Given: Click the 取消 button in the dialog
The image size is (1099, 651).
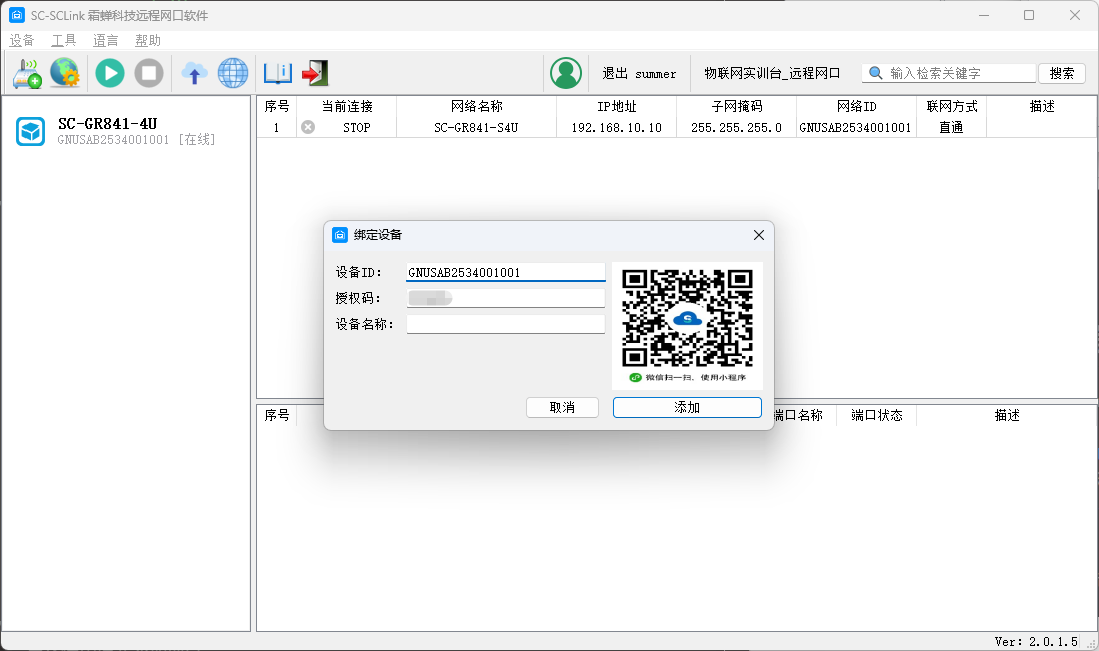Looking at the screenshot, I should 562,408.
